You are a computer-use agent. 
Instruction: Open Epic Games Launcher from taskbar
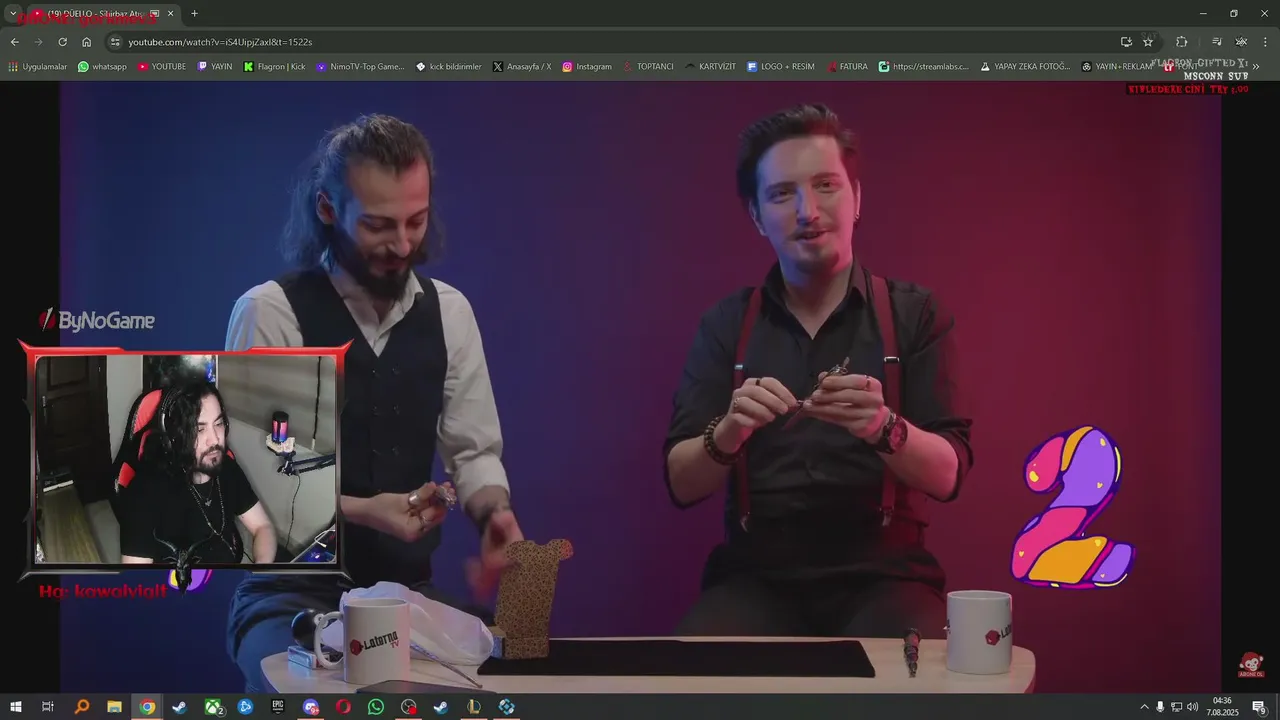click(x=278, y=707)
